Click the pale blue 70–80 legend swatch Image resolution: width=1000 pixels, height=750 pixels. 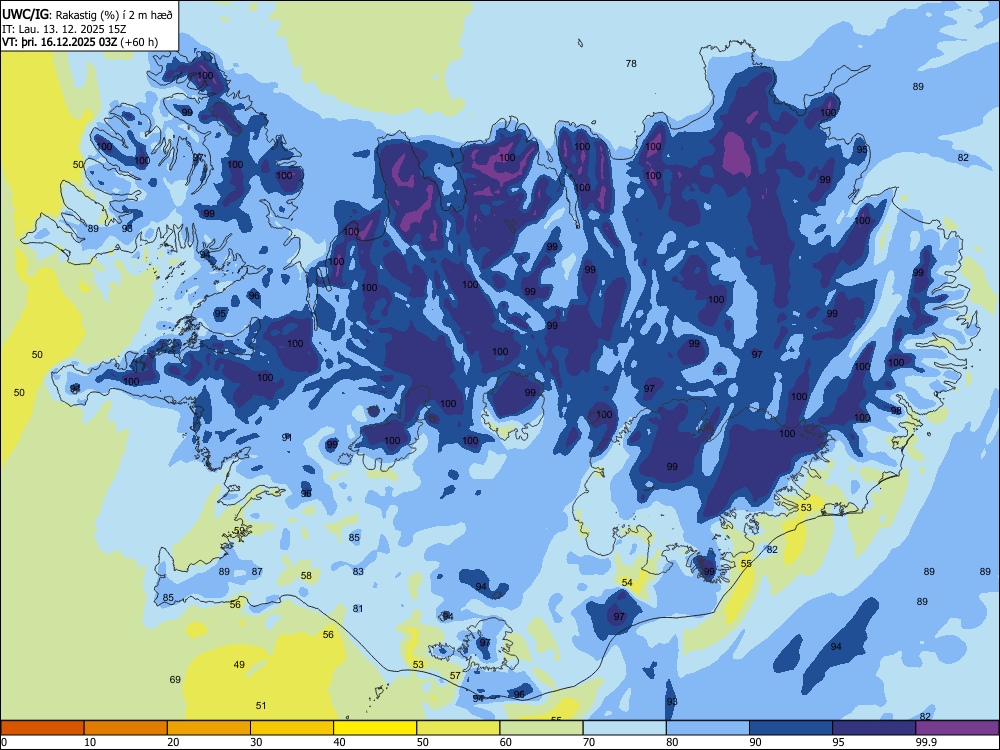[x=624, y=728]
